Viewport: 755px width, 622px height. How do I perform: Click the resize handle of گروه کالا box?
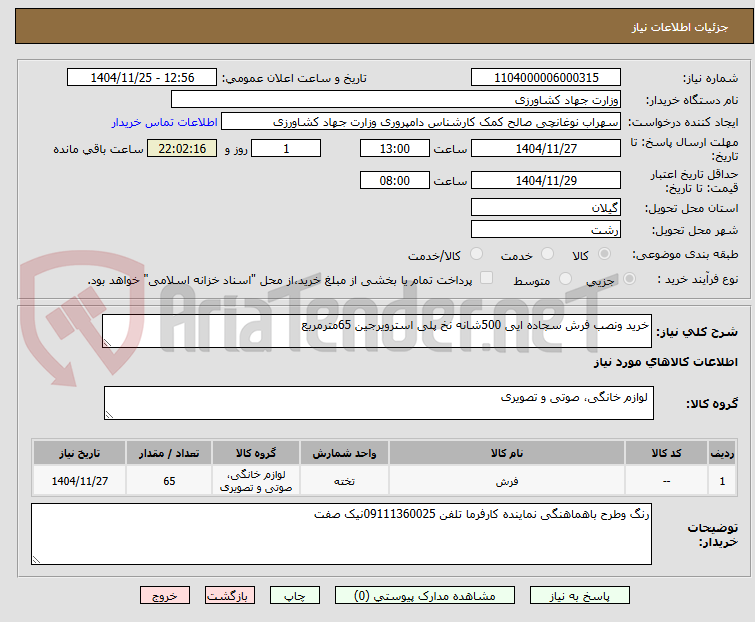pos(109,415)
